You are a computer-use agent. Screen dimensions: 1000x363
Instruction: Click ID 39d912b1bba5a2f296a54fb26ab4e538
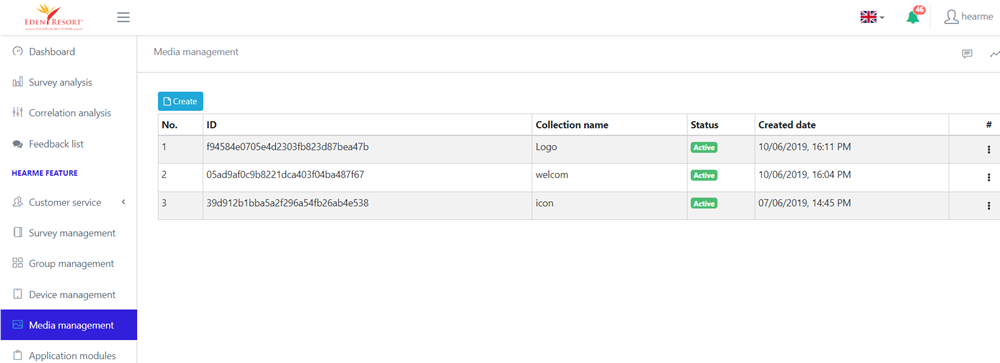(287, 203)
